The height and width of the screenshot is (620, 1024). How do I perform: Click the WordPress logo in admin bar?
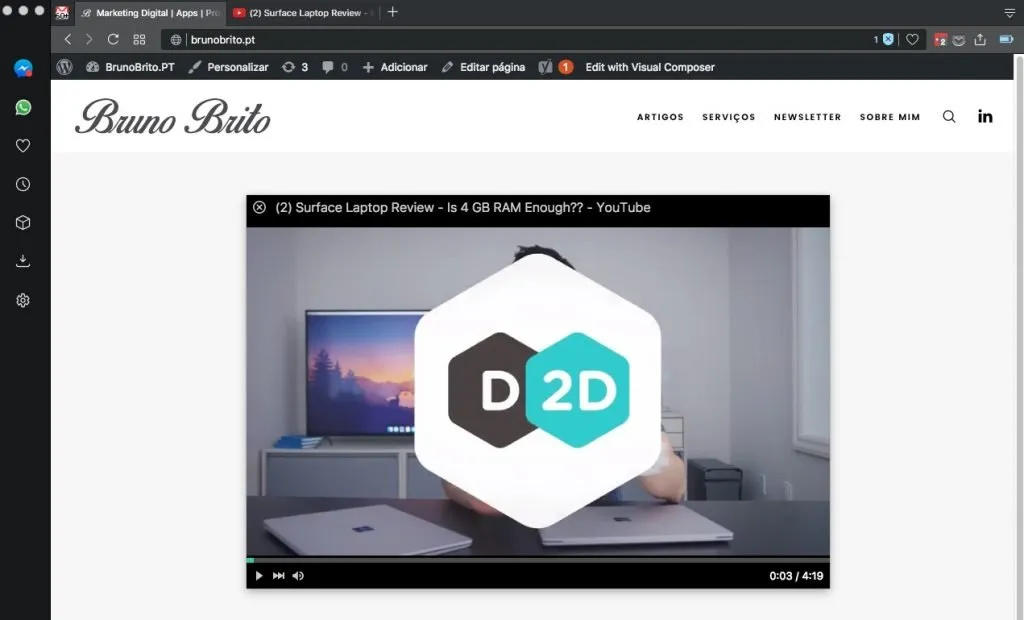pyautogui.click(x=65, y=67)
